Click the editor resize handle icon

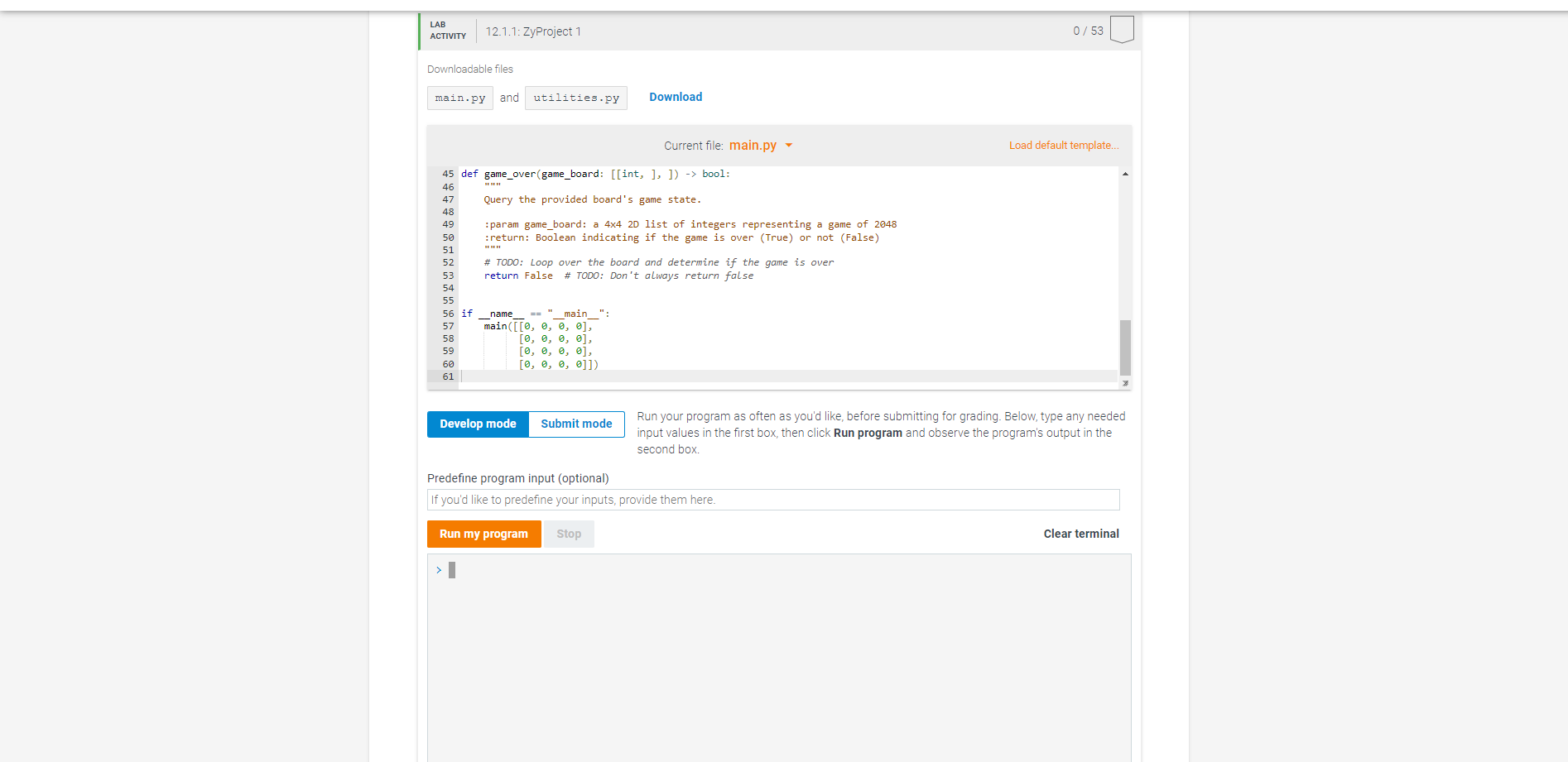1125,383
